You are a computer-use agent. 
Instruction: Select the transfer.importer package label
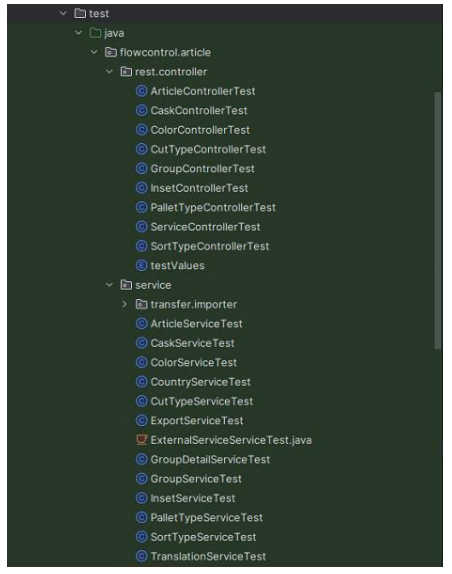pyautogui.click(x=194, y=304)
